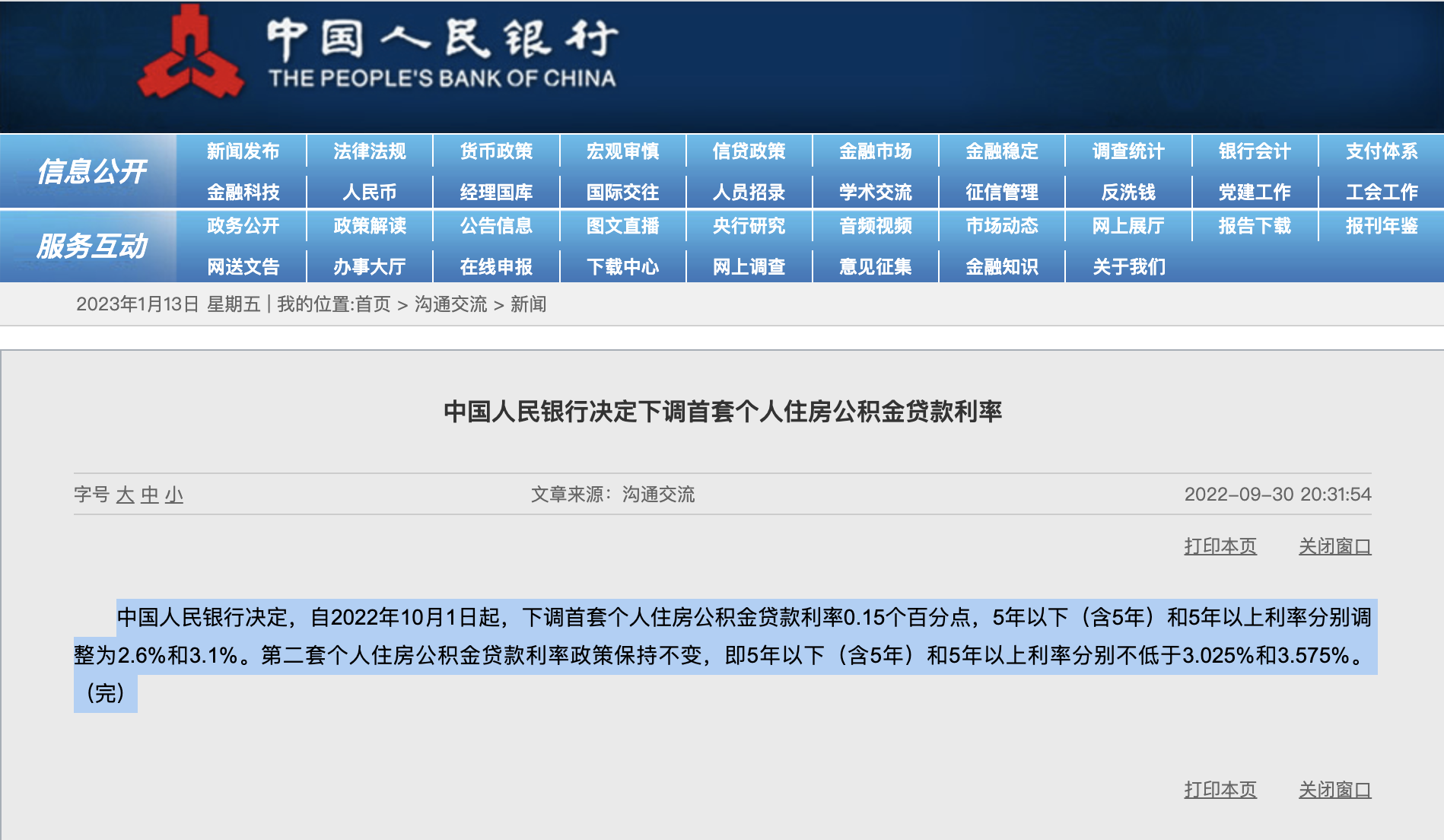Click the 文章来源：沟通交流 text
Screen dimensions: 1444x840
[612, 495]
